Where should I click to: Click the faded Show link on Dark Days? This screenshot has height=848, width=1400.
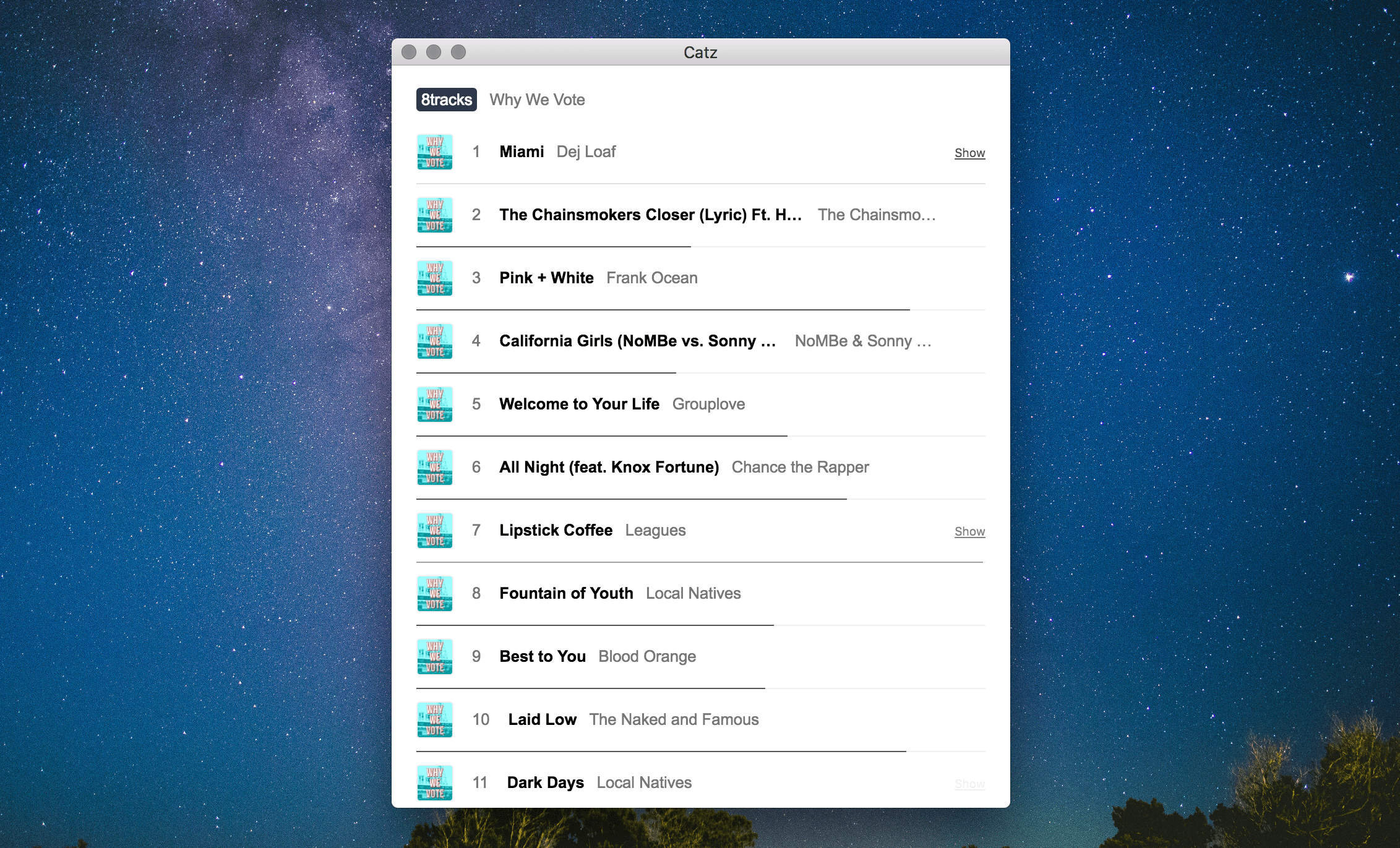969,784
